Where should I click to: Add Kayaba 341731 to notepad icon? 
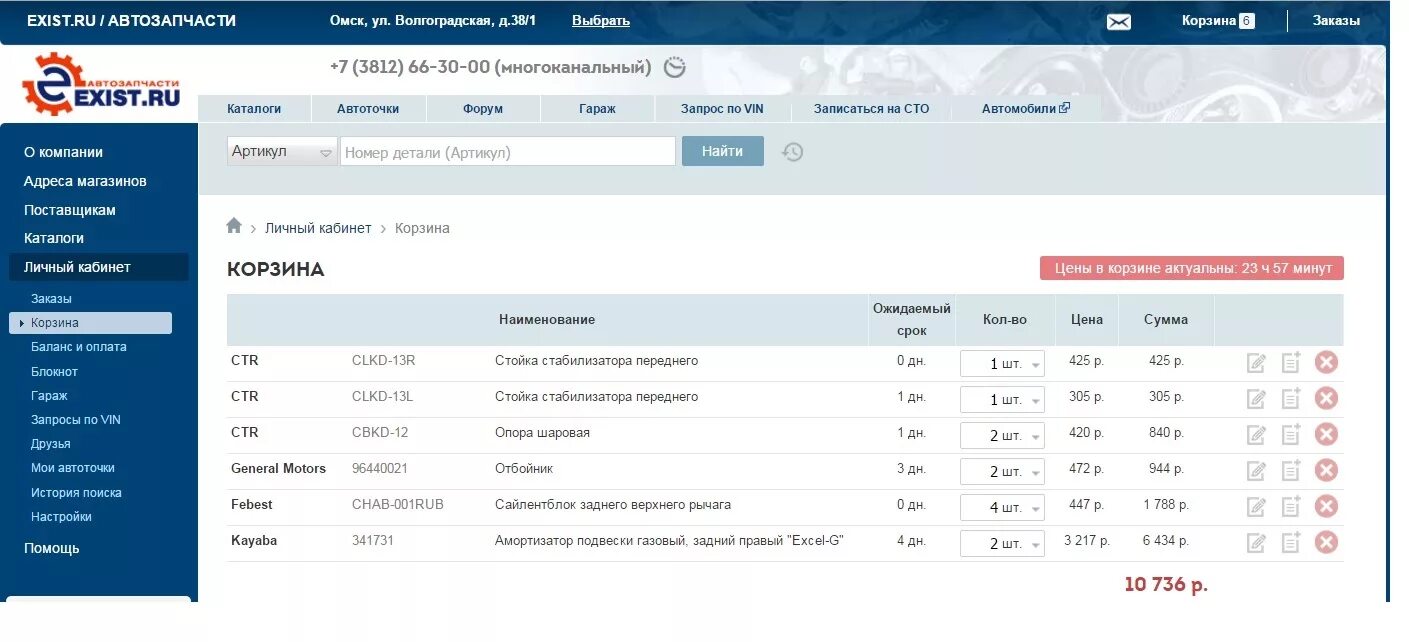(x=1291, y=542)
